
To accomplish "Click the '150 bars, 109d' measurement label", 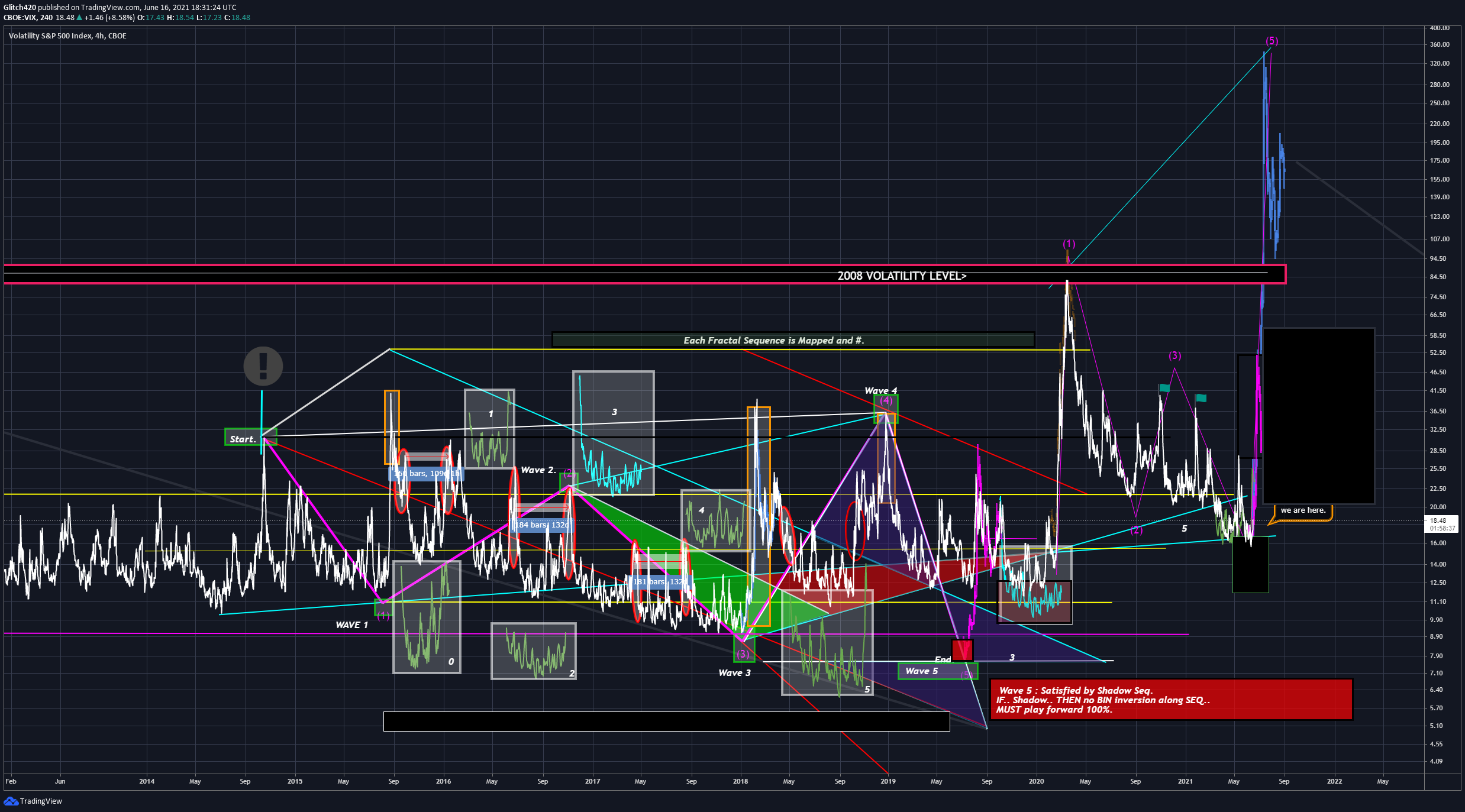I will (426, 474).
